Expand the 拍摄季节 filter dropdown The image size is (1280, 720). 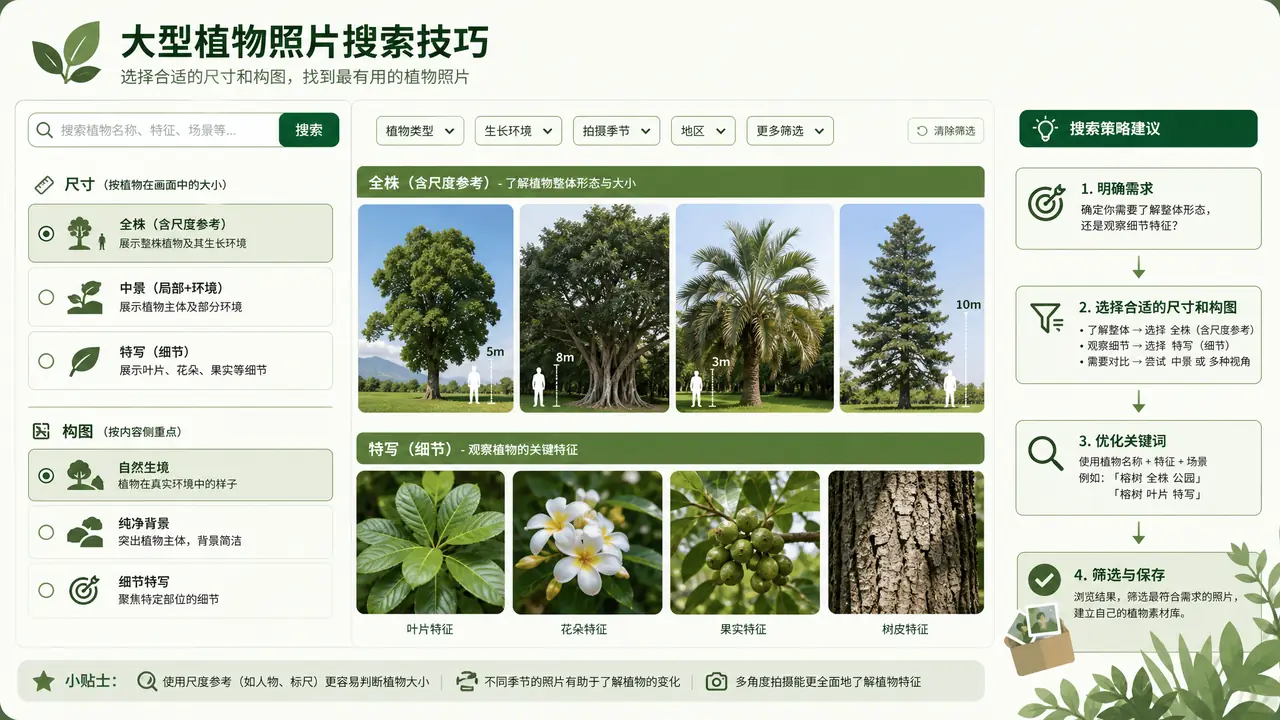point(616,131)
